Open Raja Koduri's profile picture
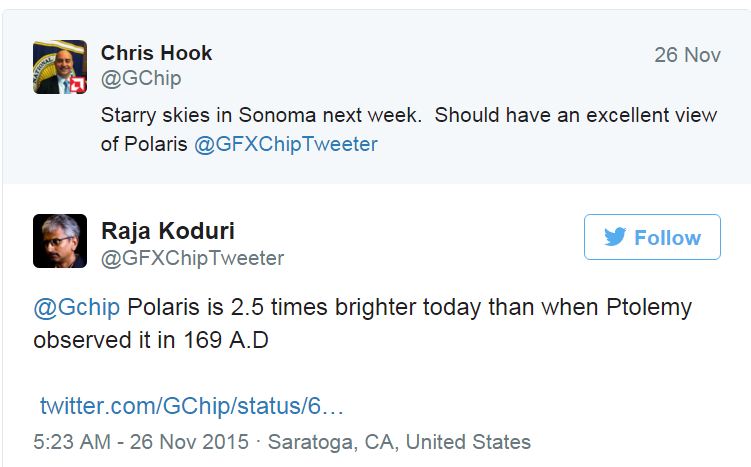The height and width of the screenshot is (467, 751). (60, 241)
